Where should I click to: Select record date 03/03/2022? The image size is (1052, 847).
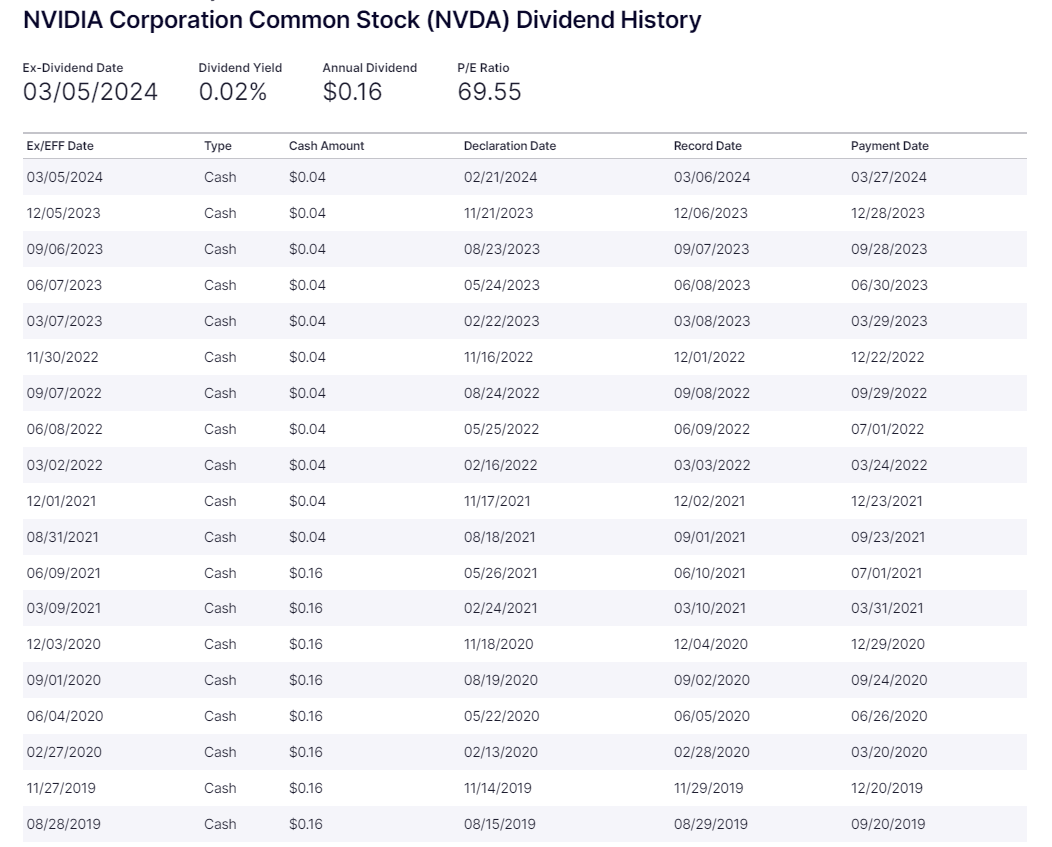pos(713,465)
